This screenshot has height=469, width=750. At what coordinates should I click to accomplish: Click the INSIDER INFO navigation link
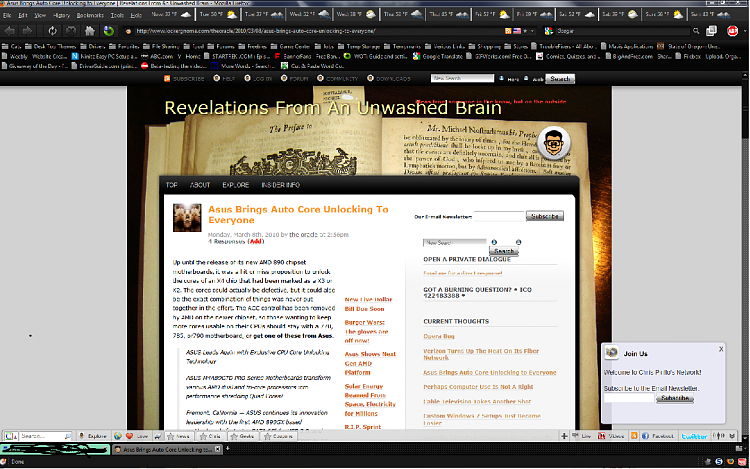point(280,185)
